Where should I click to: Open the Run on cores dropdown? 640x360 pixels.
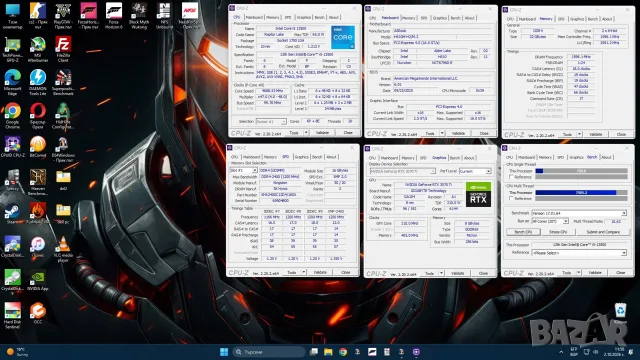550,221
